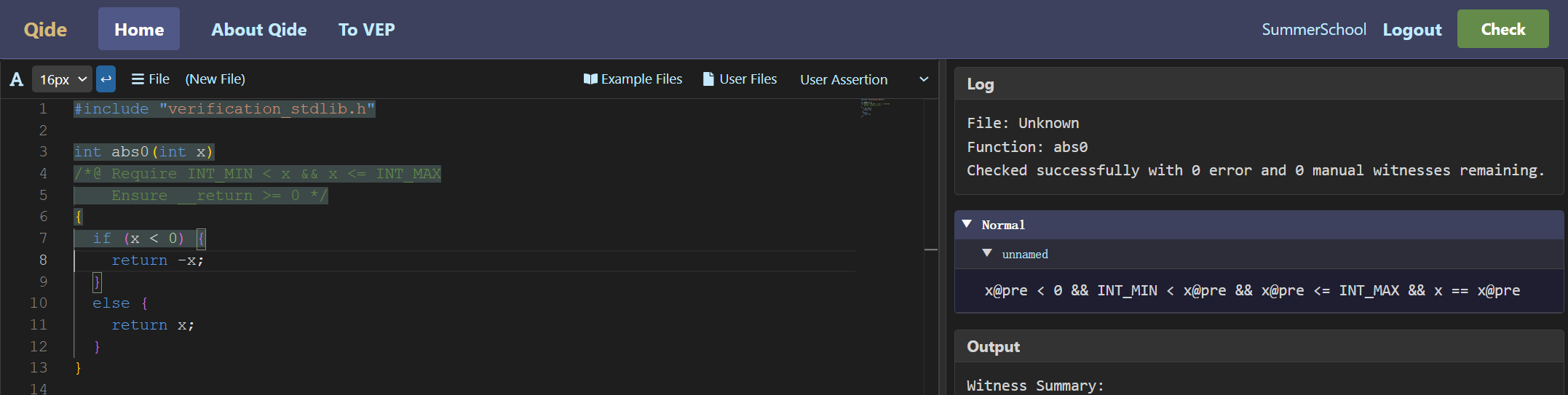Click the editor vertical scrollbar marker
Viewport: 1568px width, 395px height.
[930, 250]
